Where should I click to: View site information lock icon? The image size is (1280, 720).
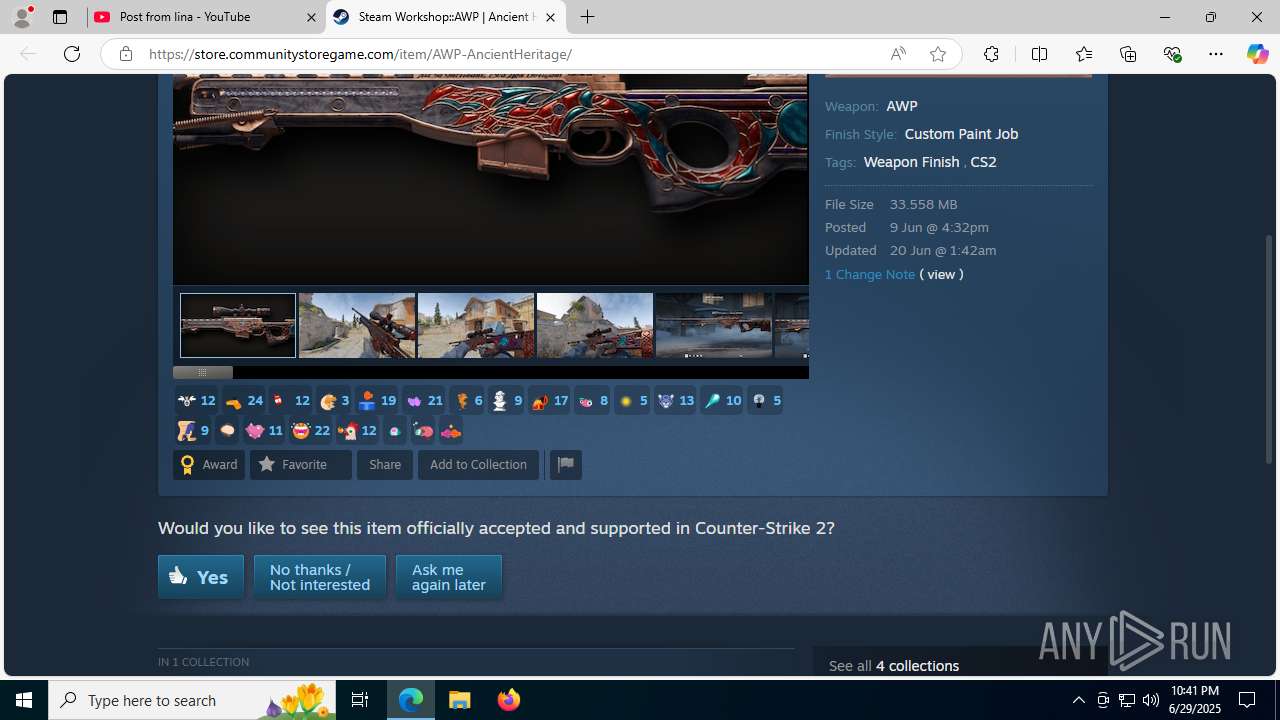(x=126, y=54)
